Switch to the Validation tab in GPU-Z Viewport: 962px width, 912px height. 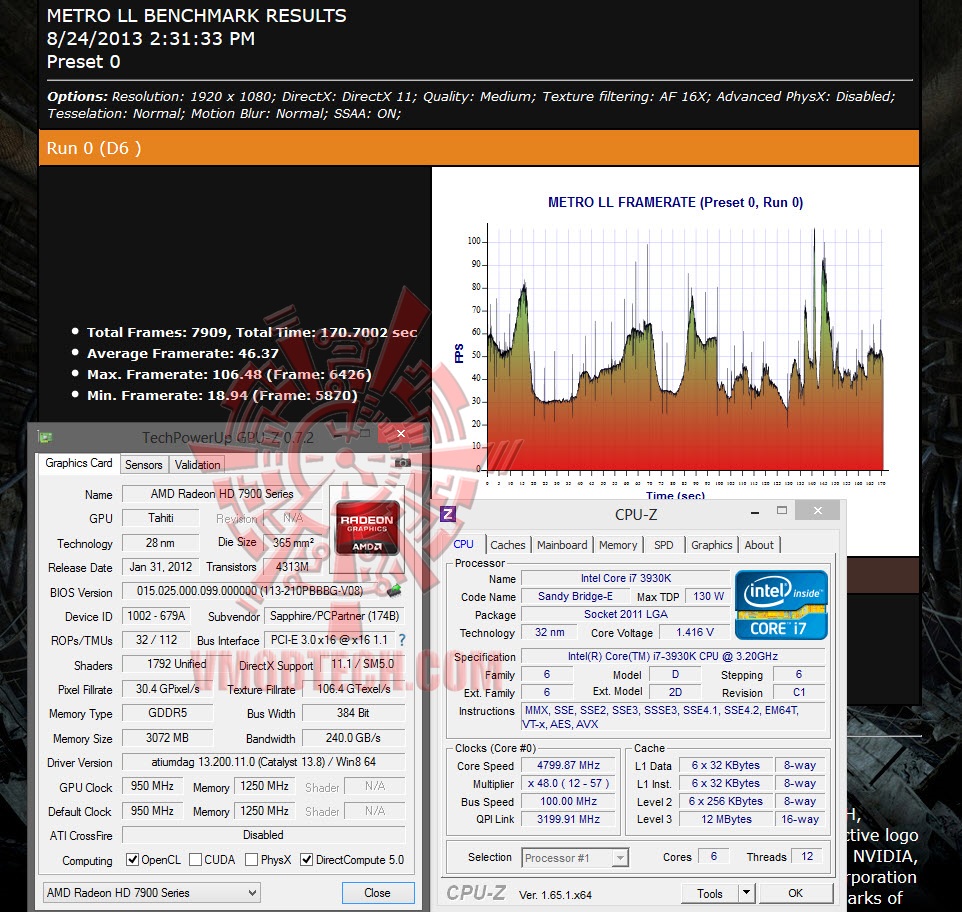point(198,465)
